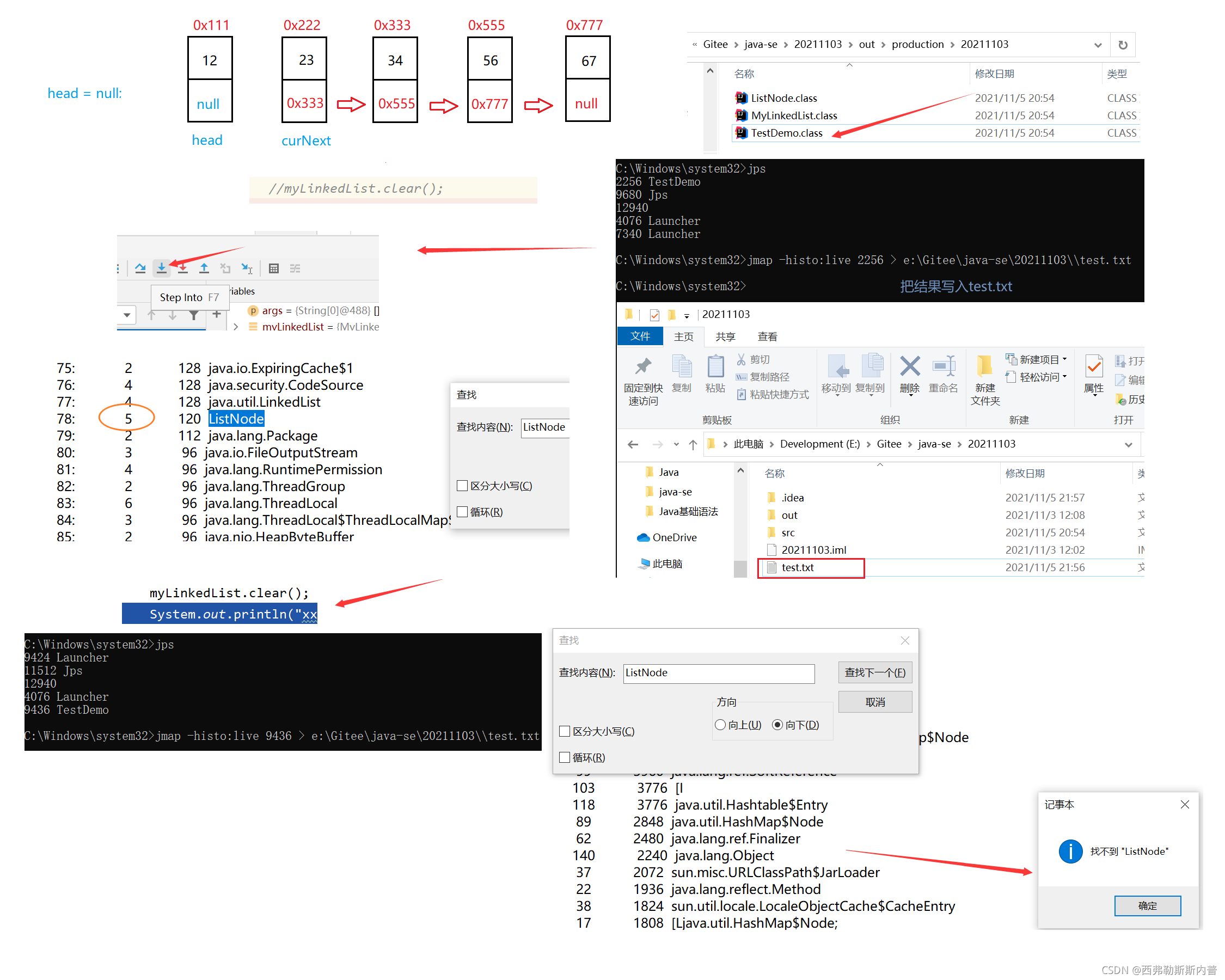This screenshot has height=980, width=1225.
Task: Click the OneDrive cloud item in sidebar
Action: (x=667, y=537)
